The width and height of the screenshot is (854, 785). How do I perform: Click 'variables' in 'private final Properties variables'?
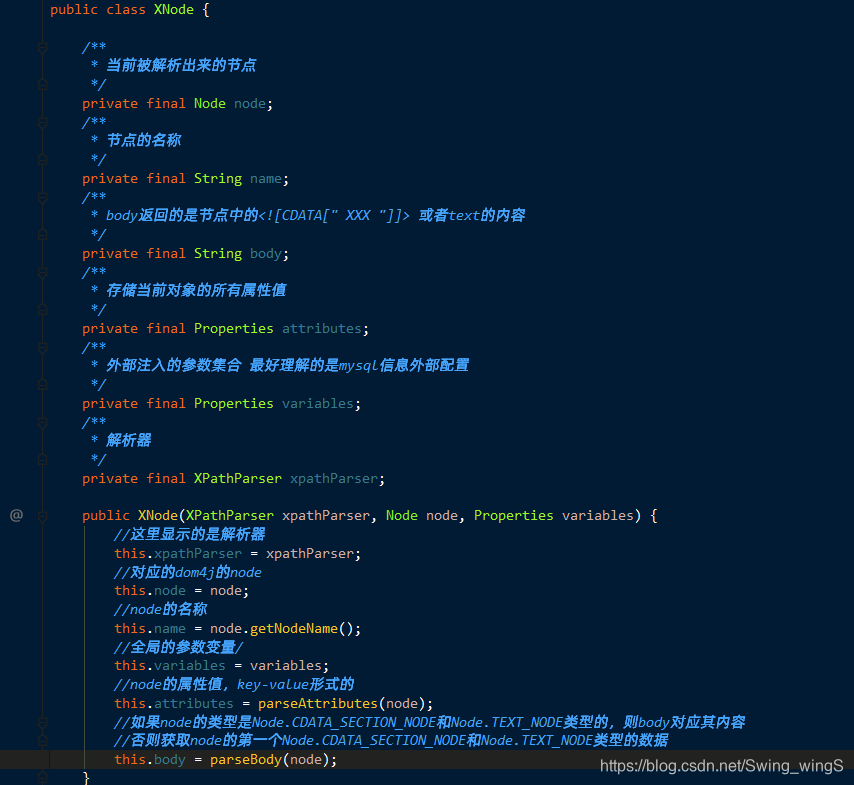(x=318, y=404)
